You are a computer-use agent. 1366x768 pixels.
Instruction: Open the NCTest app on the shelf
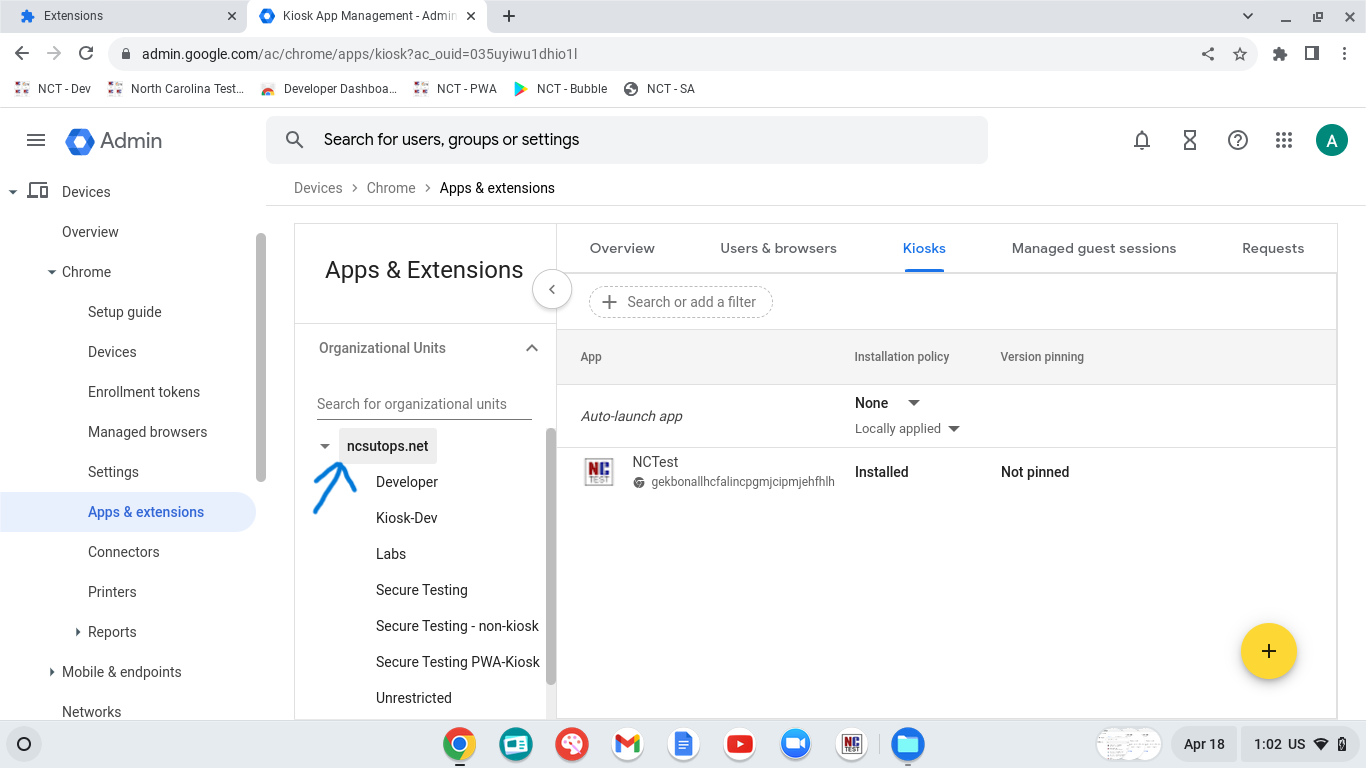click(852, 744)
